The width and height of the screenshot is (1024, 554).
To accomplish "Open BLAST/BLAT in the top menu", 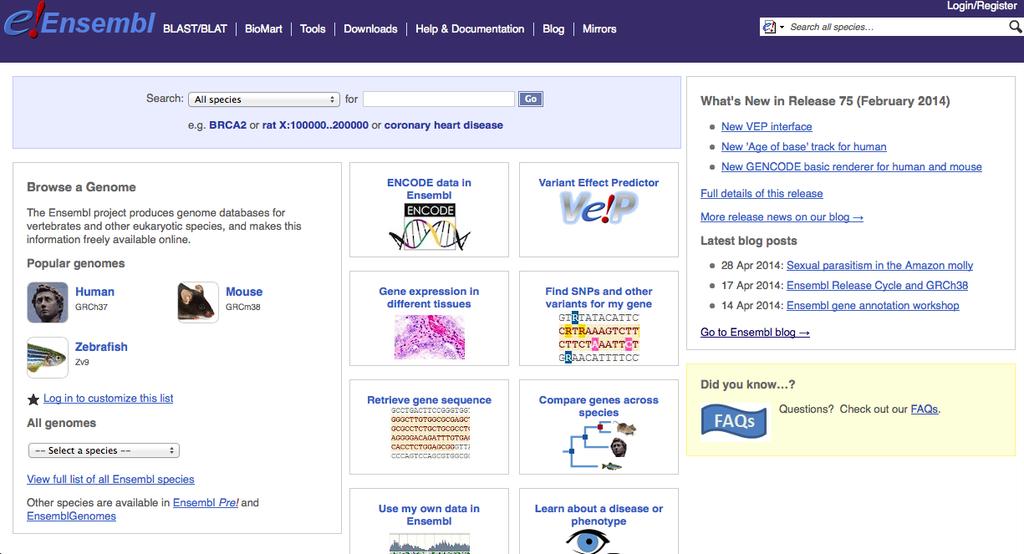I will click(x=195, y=29).
